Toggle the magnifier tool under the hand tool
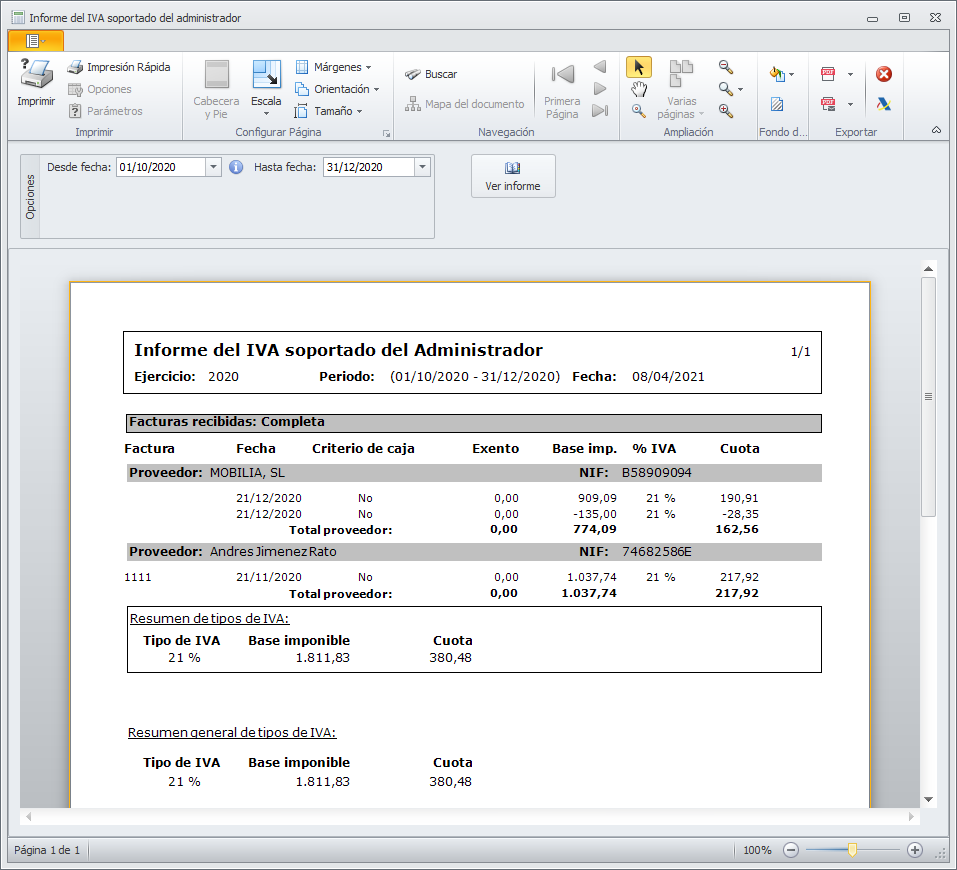Image resolution: width=957 pixels, height=870 pixels. point(639,111)
